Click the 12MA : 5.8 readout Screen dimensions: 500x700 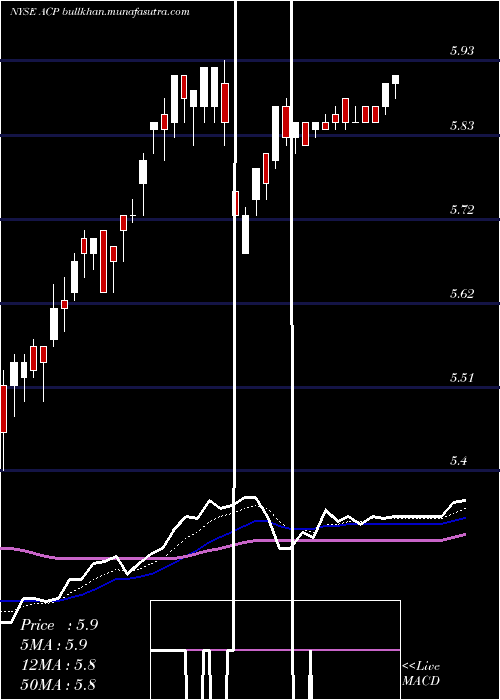click(x=58, y=665)
